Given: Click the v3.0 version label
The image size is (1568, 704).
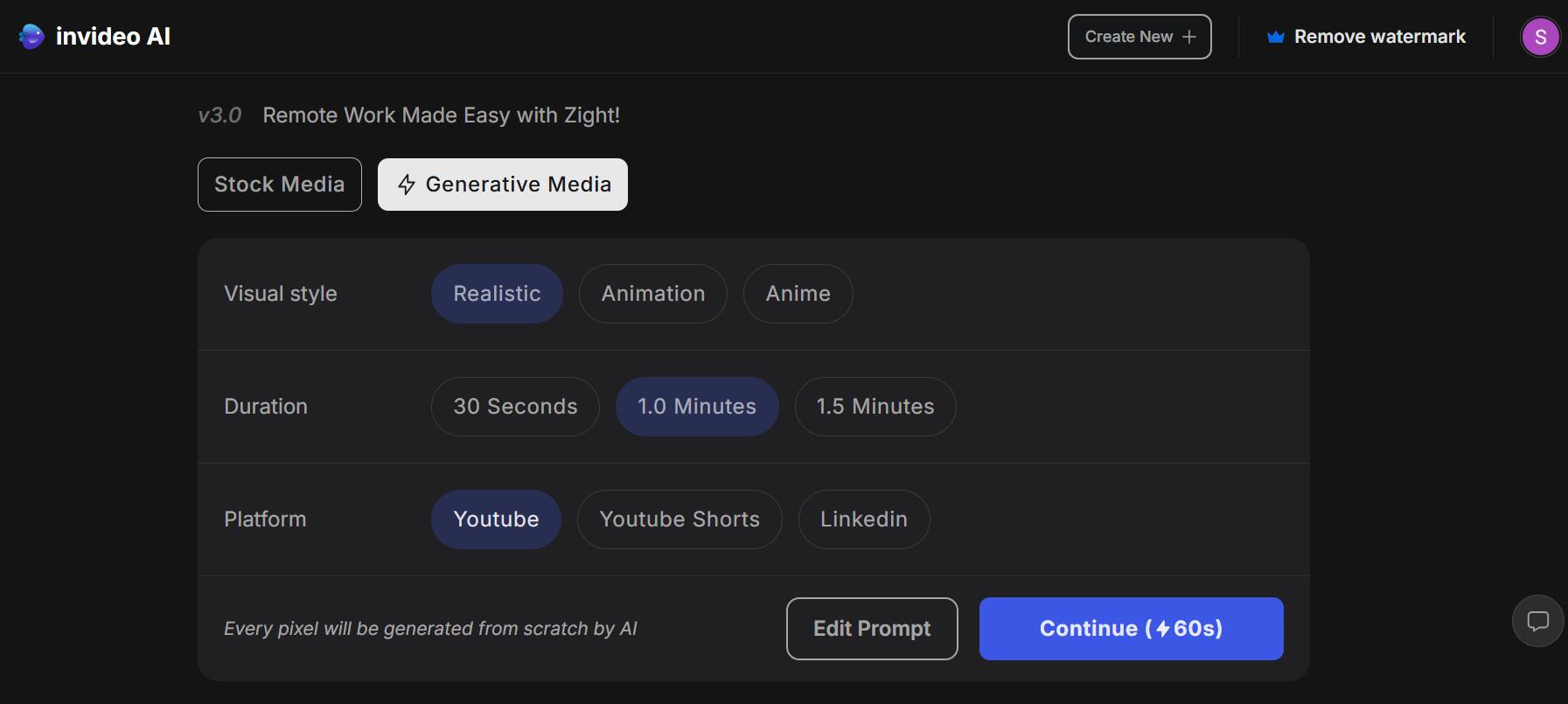Looking at the screenshot, I should (x=220, y=115).
